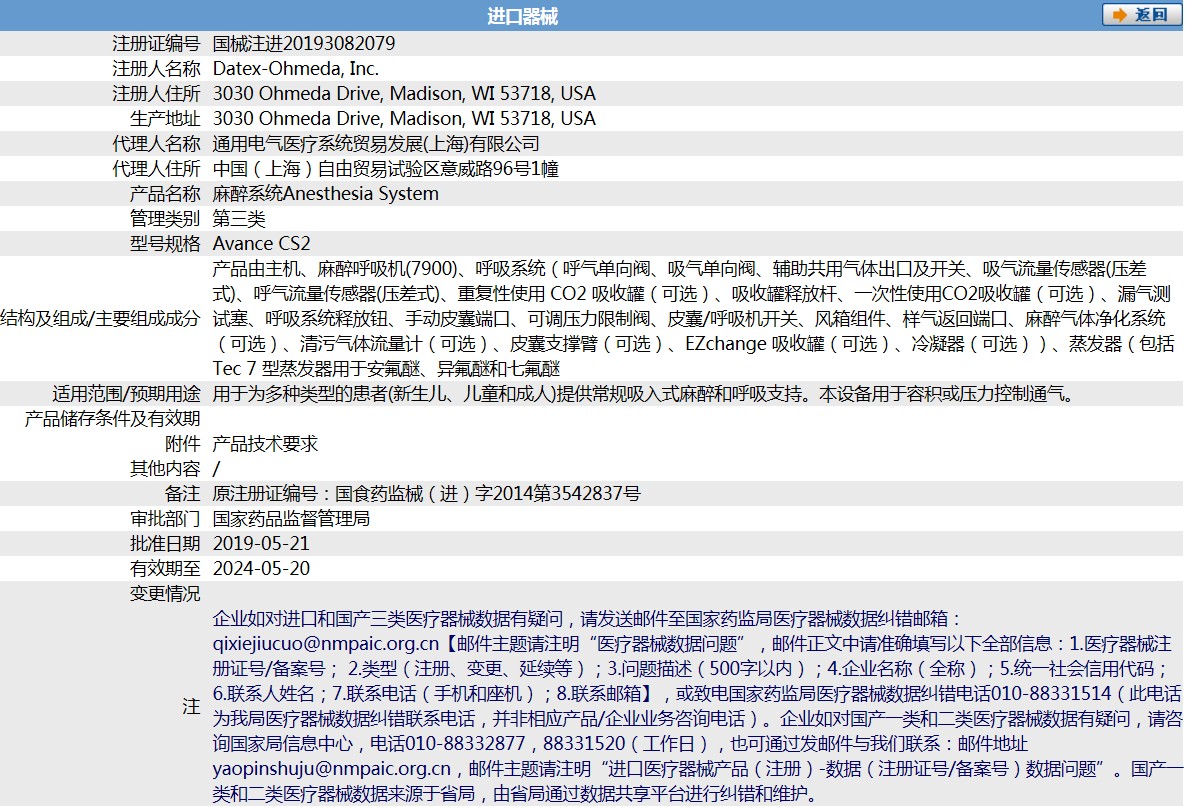Click the 代理人住所 label
Viewport: 1188px width, 806px height.
point(156,168)
